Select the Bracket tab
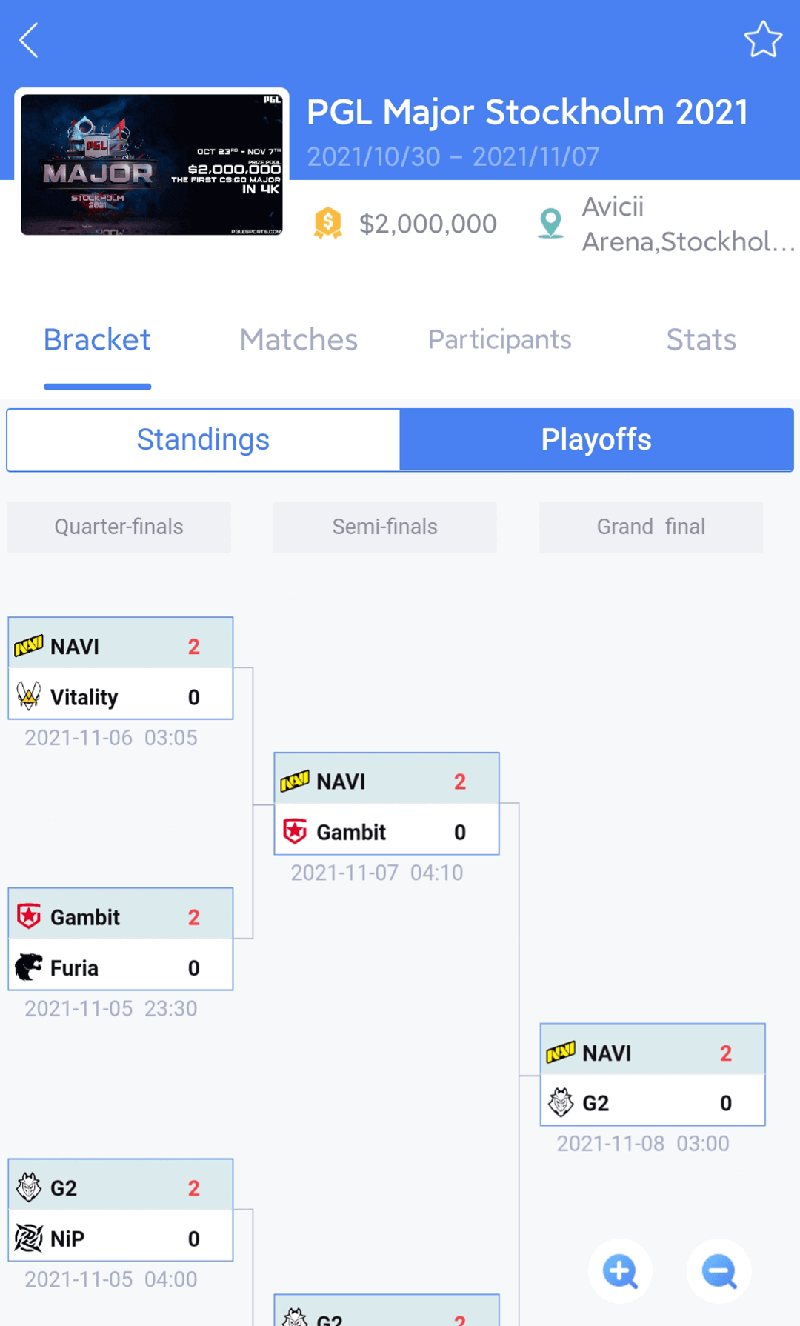800x1326 pixels. coord(97,340)
